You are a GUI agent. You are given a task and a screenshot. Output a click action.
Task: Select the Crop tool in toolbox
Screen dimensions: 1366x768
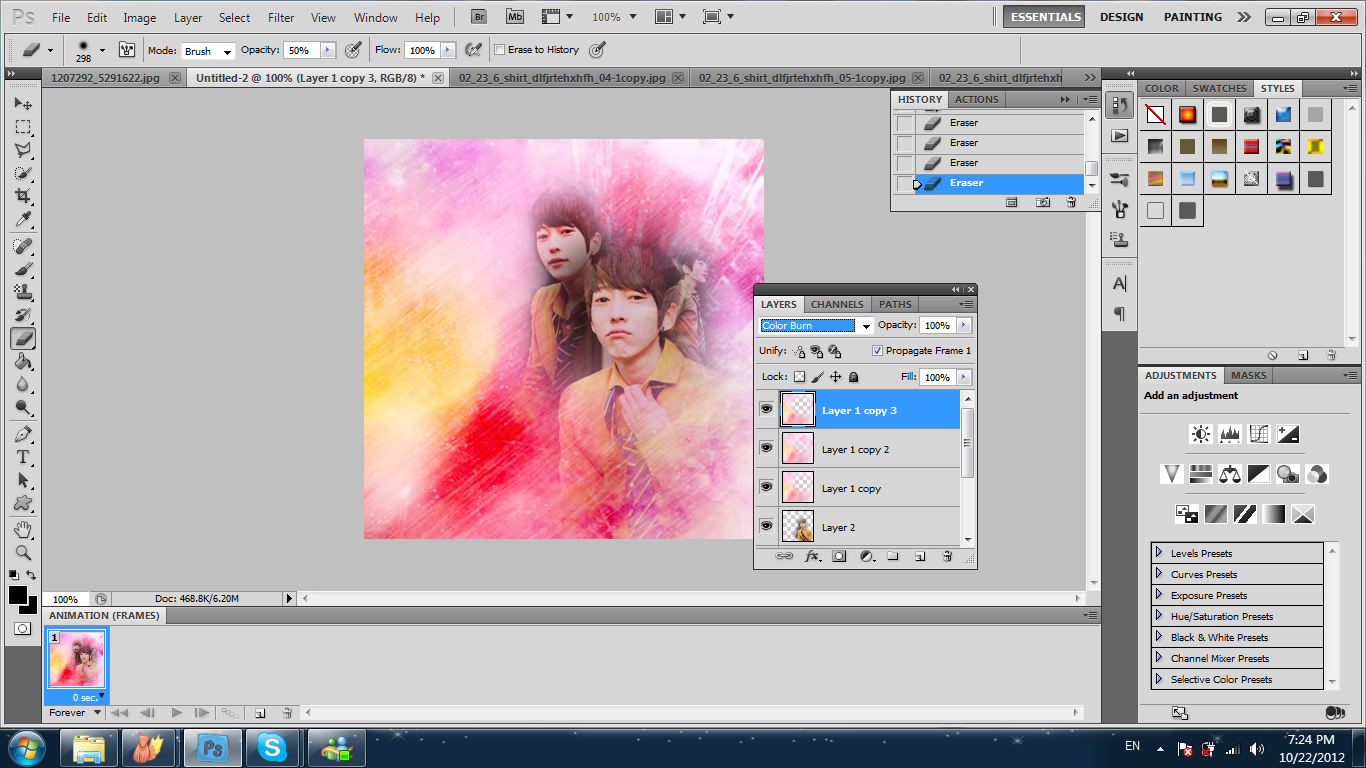point(23,196)
